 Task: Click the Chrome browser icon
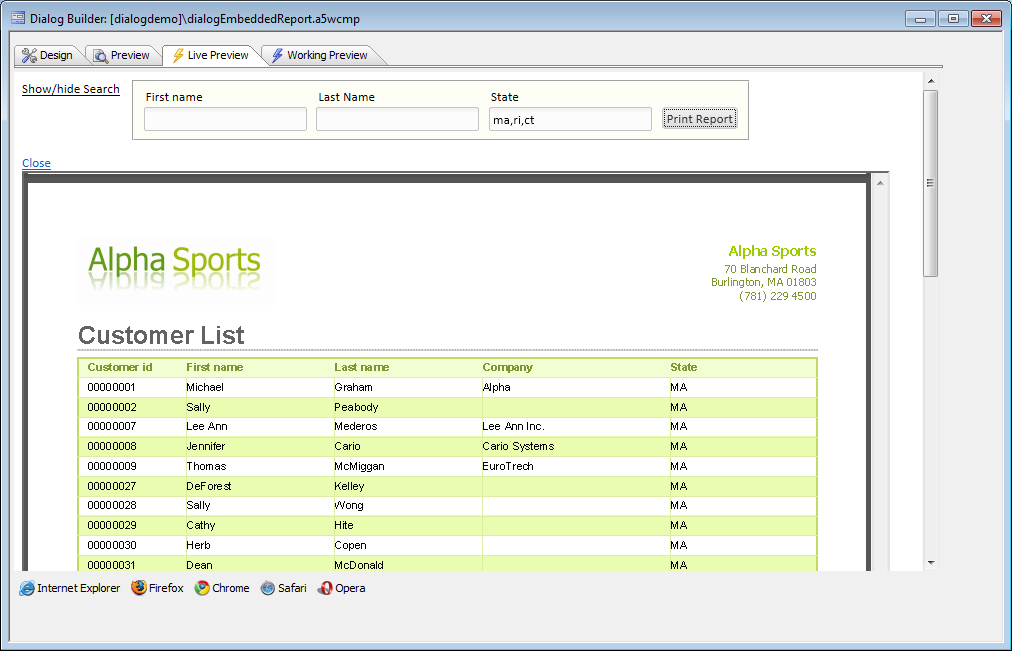202,588
